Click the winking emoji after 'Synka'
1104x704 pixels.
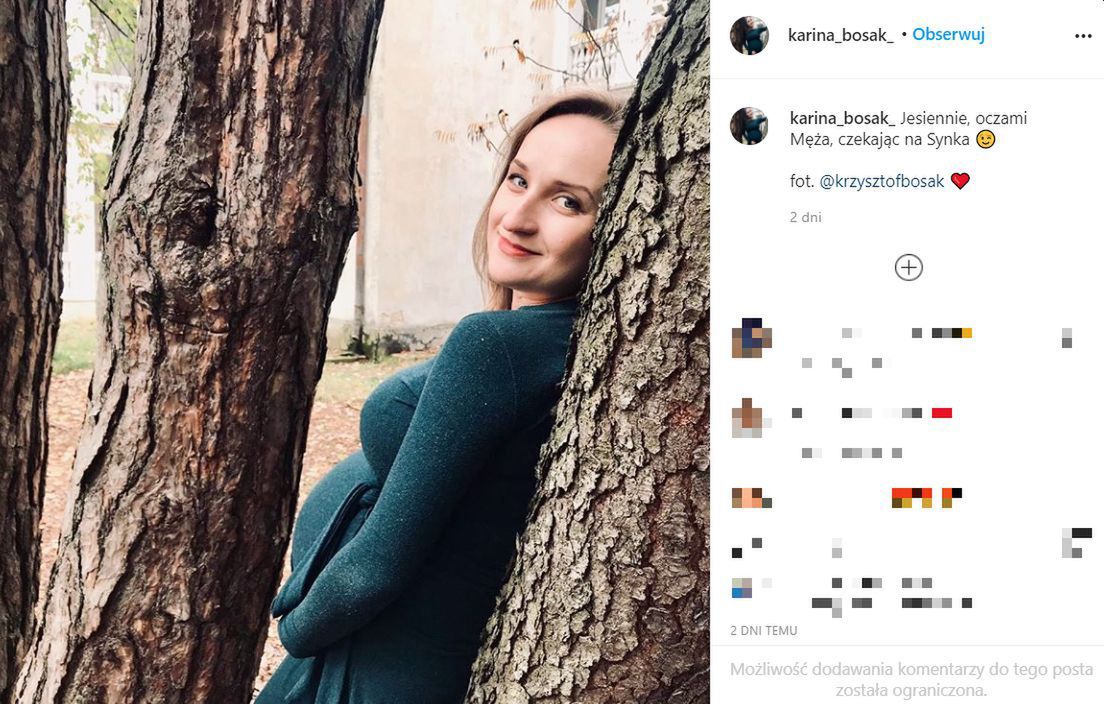pyautogui.click(x=986, y=140)
